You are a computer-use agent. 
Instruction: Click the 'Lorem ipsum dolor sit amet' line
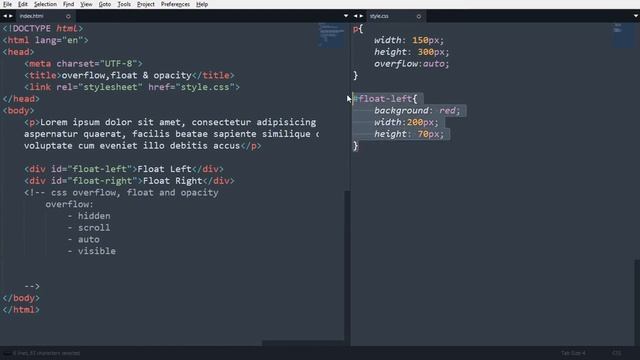point(170,122)
